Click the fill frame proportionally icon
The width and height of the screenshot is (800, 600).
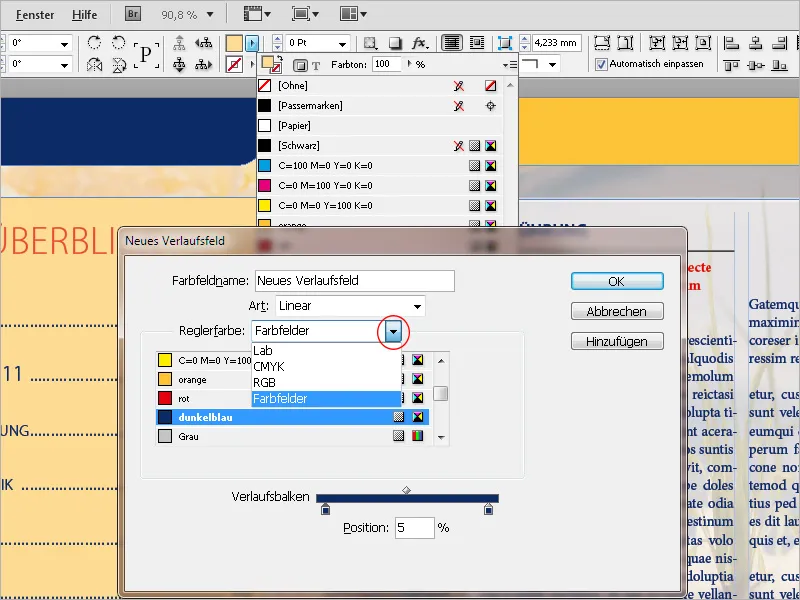[602, 43]
